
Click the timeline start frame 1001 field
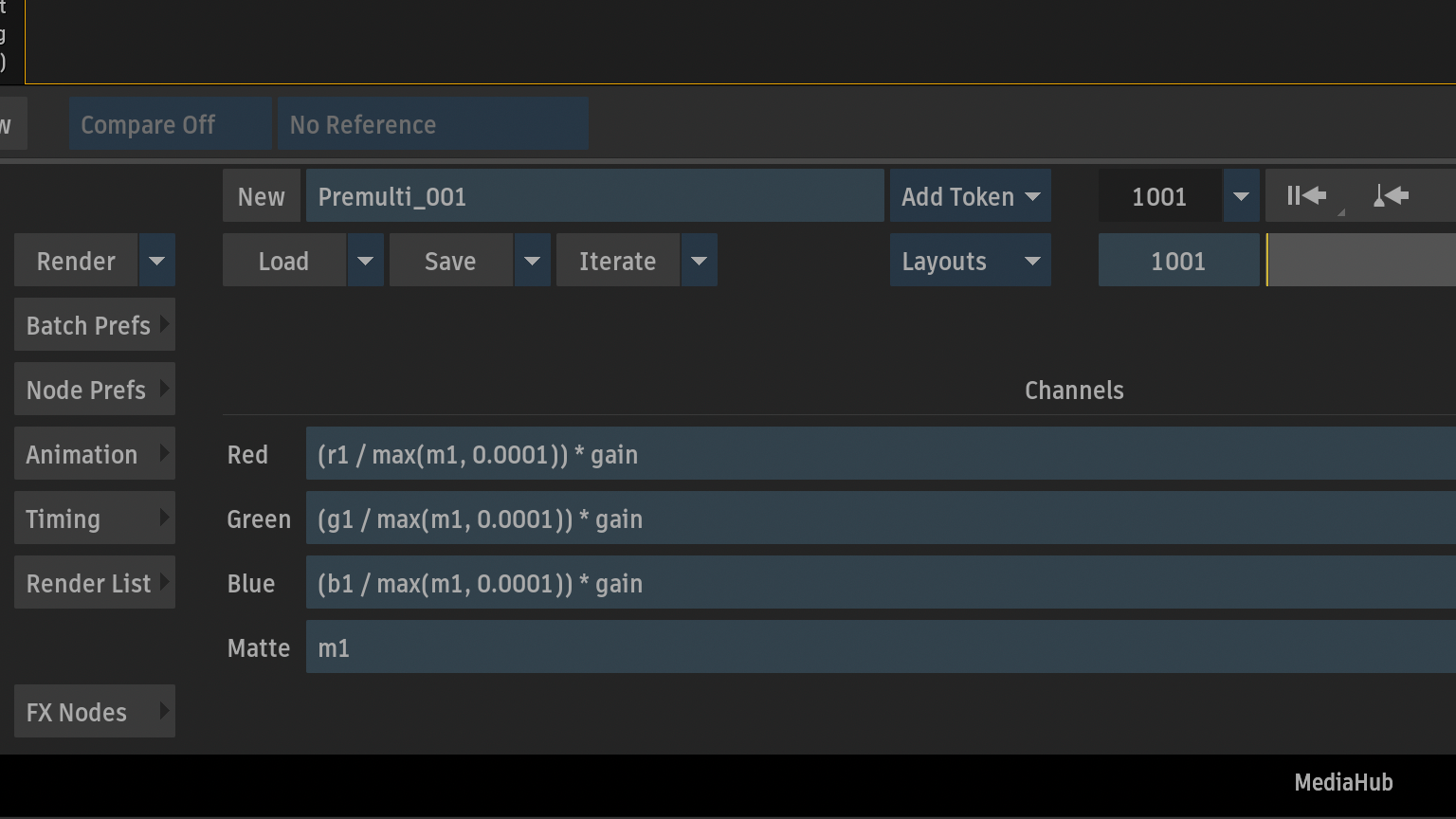pos(1179,261)
